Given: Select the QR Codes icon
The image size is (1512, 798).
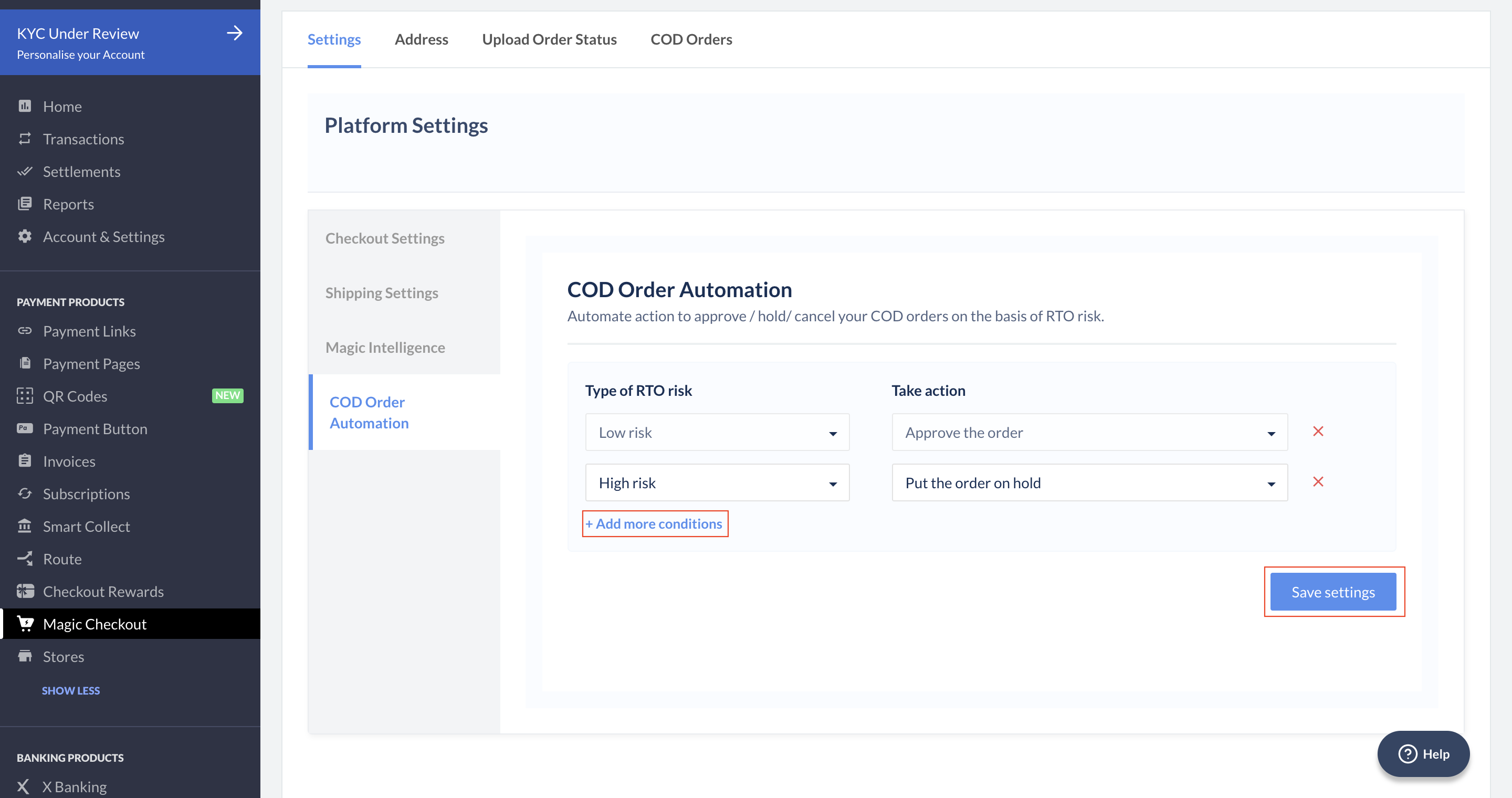Looking at the screenshot, I should coord(25,396).
